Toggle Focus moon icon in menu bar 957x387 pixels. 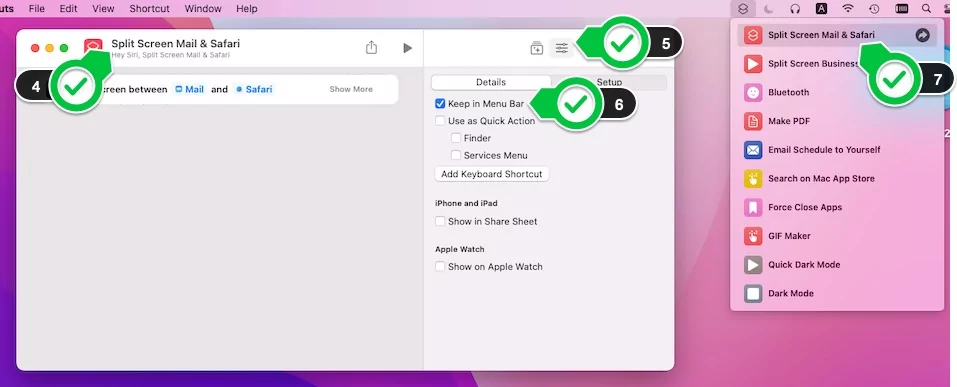(x=769, y=9)
